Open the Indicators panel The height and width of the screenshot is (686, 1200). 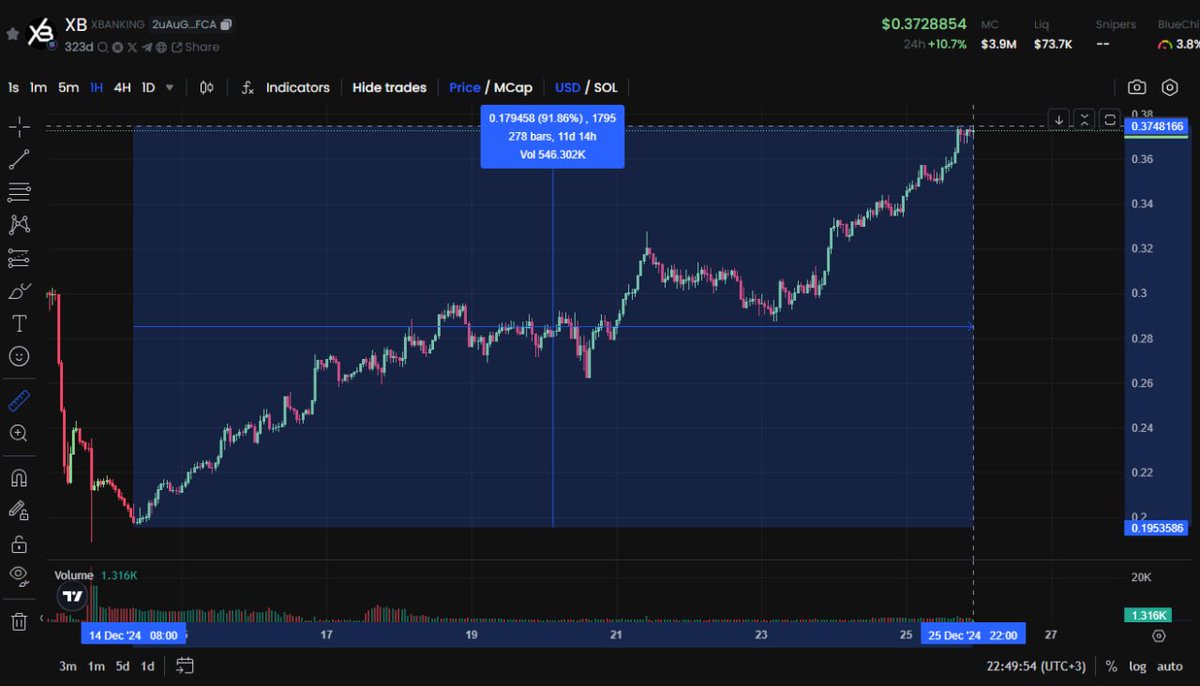pos(287,87)
